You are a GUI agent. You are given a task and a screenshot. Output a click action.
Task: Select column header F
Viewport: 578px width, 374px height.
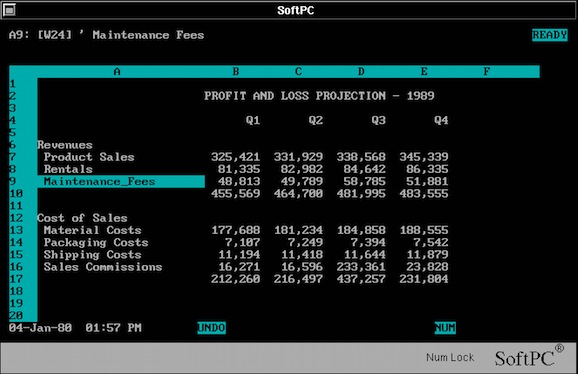click(487, 71)
